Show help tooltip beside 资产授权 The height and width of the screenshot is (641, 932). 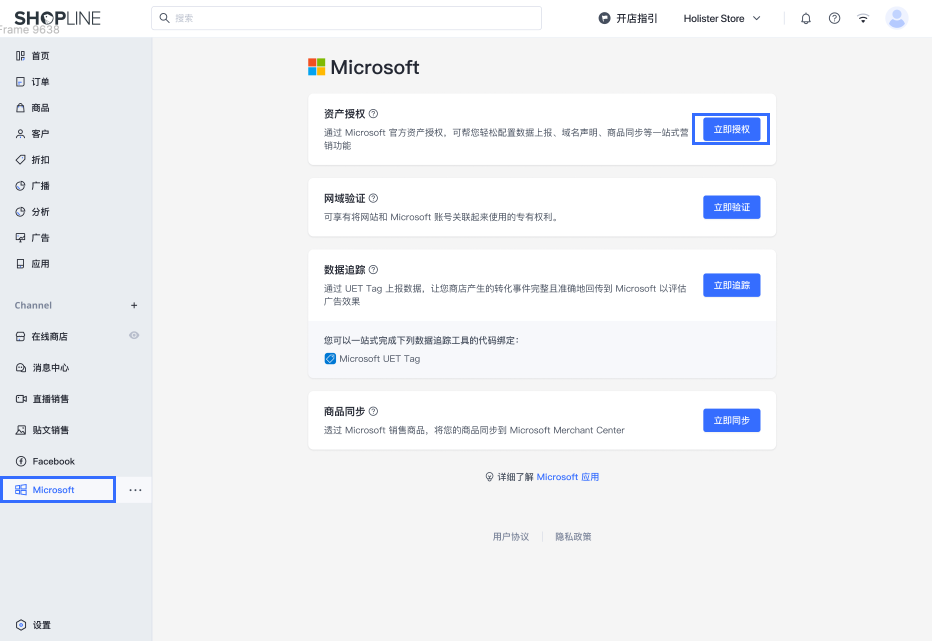point(373,114)
